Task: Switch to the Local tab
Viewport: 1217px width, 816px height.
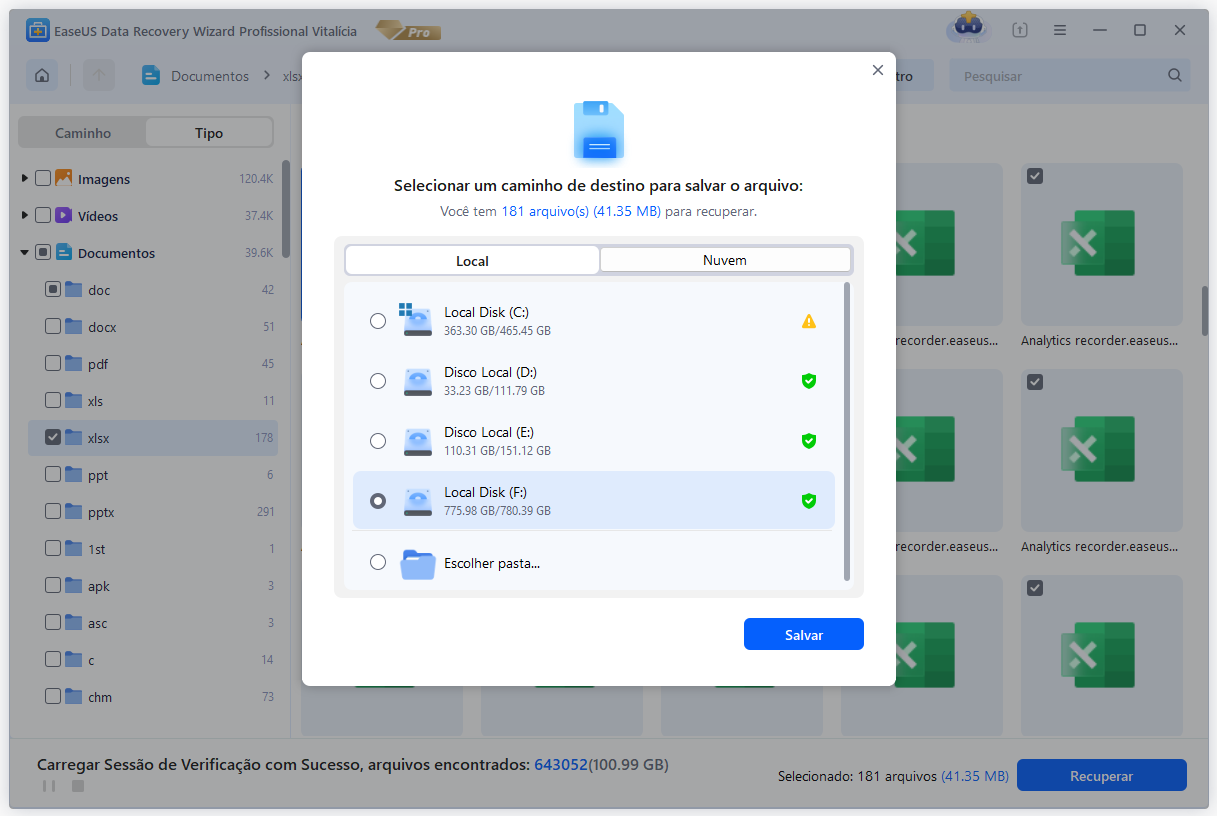Action: [x=472, y=260]
